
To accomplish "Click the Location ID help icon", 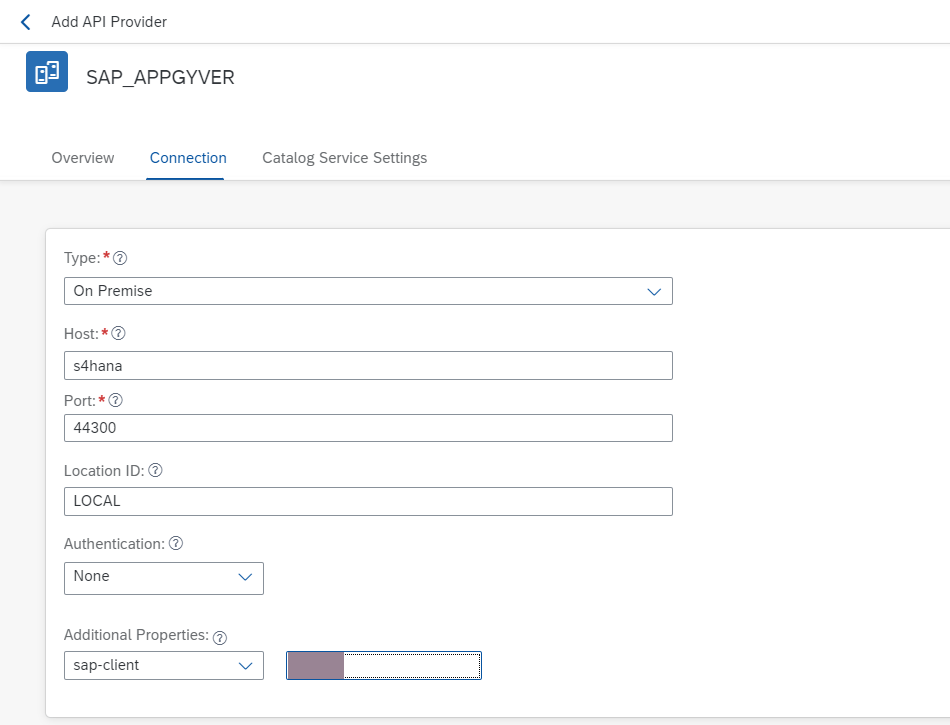I will [155, 470].
